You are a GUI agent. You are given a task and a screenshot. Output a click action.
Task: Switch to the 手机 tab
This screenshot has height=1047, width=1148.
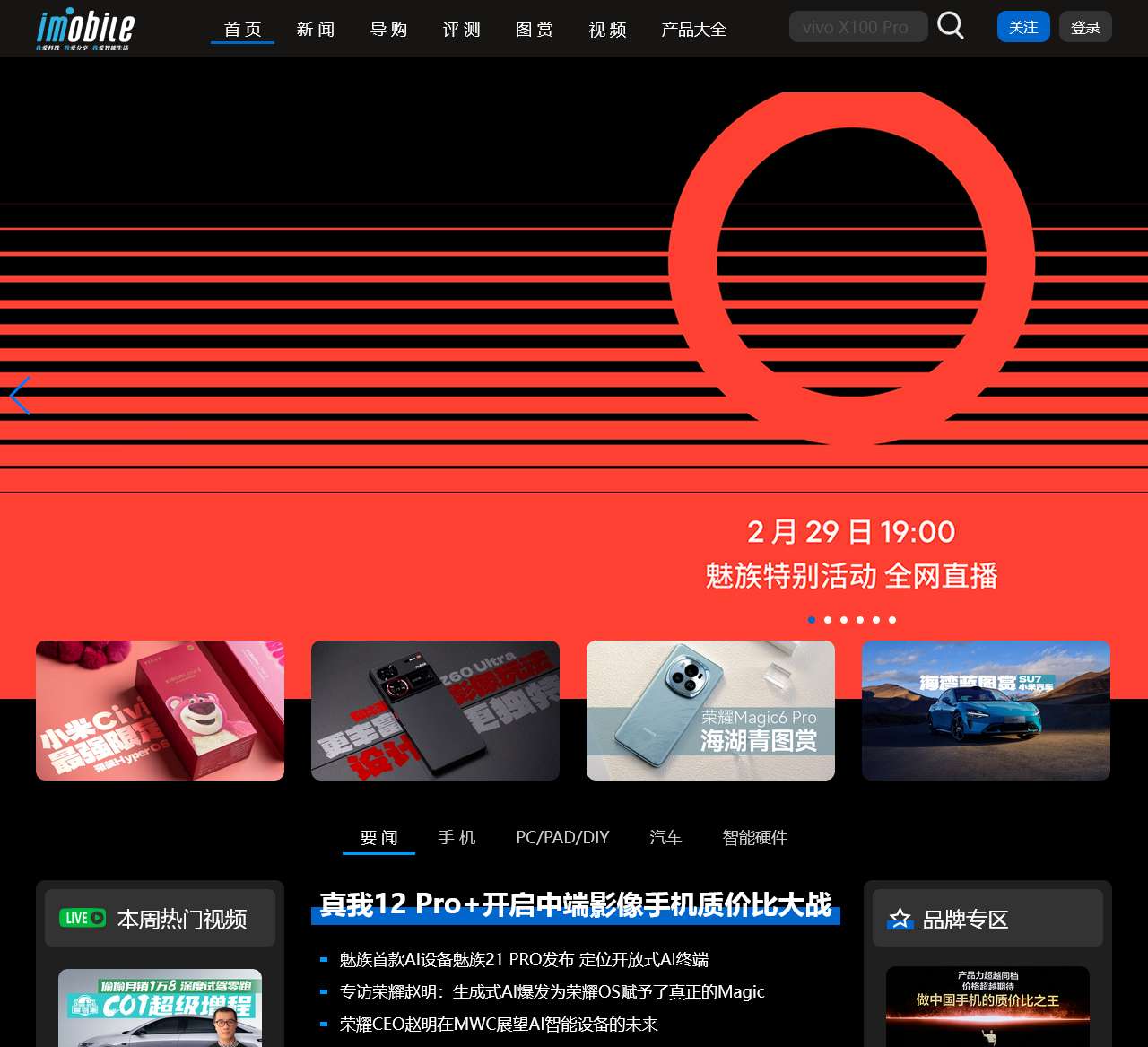coord(457,837)
